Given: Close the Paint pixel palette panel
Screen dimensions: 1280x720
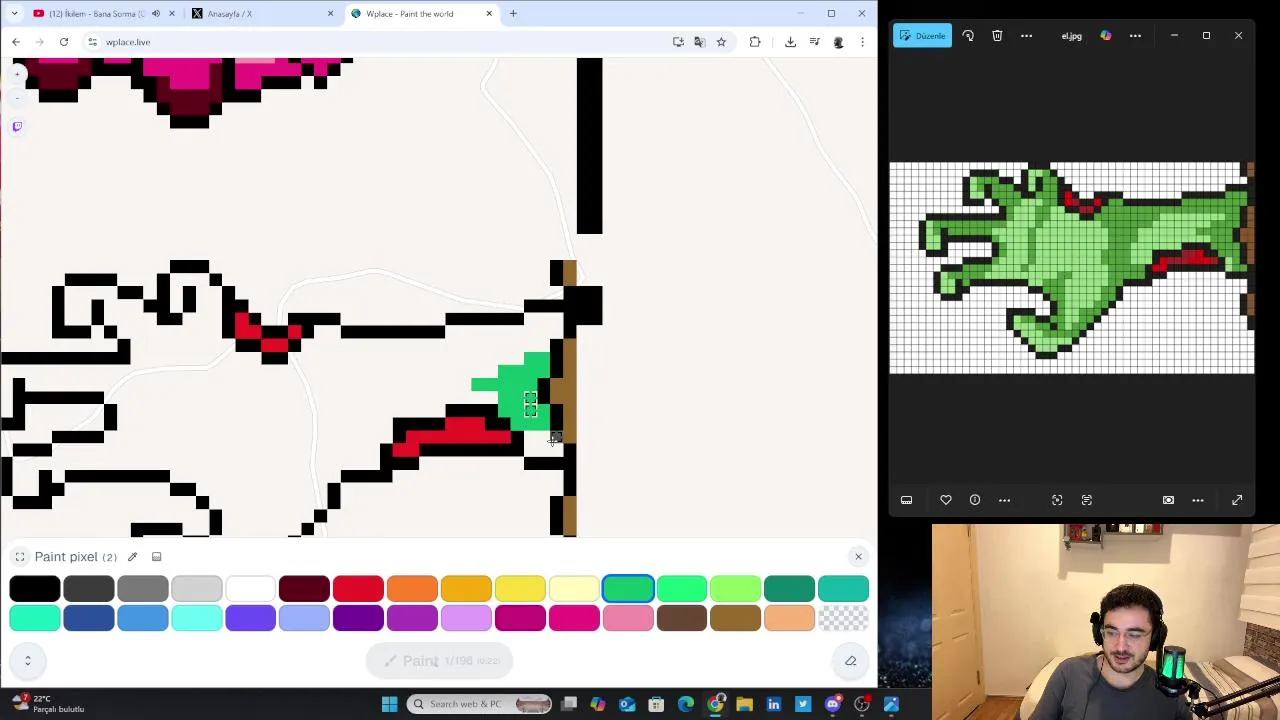Looking at the screenshot, I should point(858,557).
